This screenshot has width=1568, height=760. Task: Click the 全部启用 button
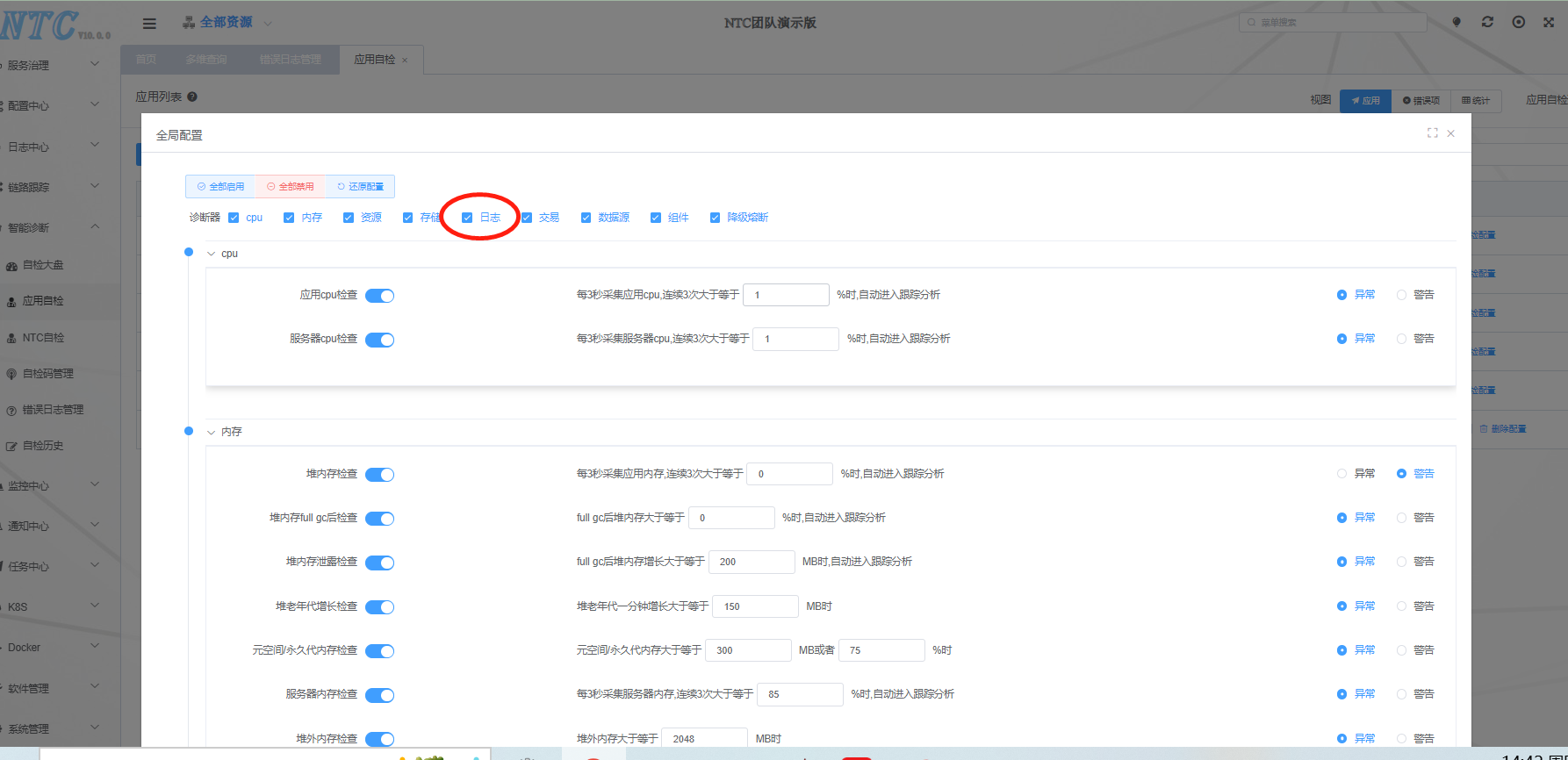[221, 187]
